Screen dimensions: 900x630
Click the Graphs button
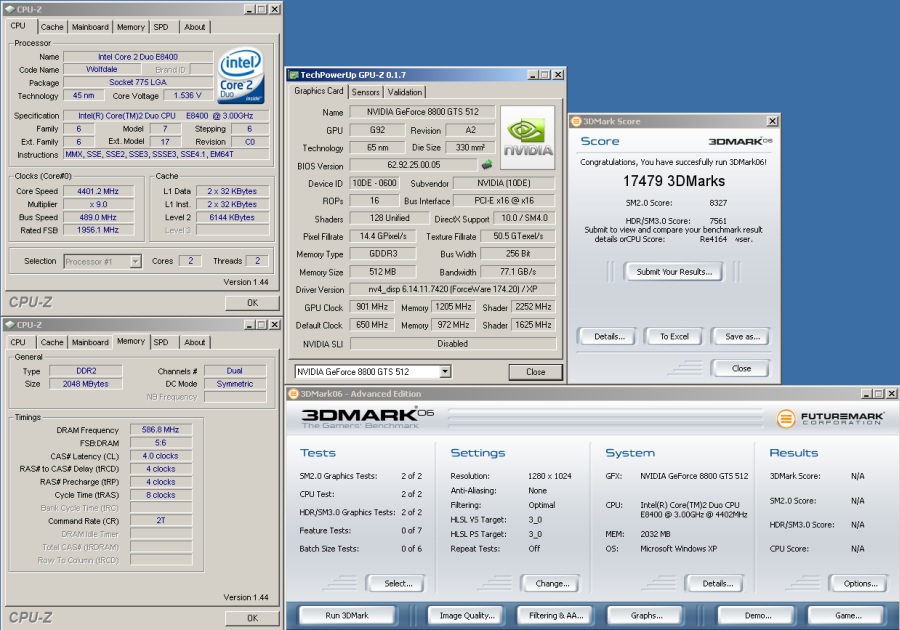click(x=646, y=615)
